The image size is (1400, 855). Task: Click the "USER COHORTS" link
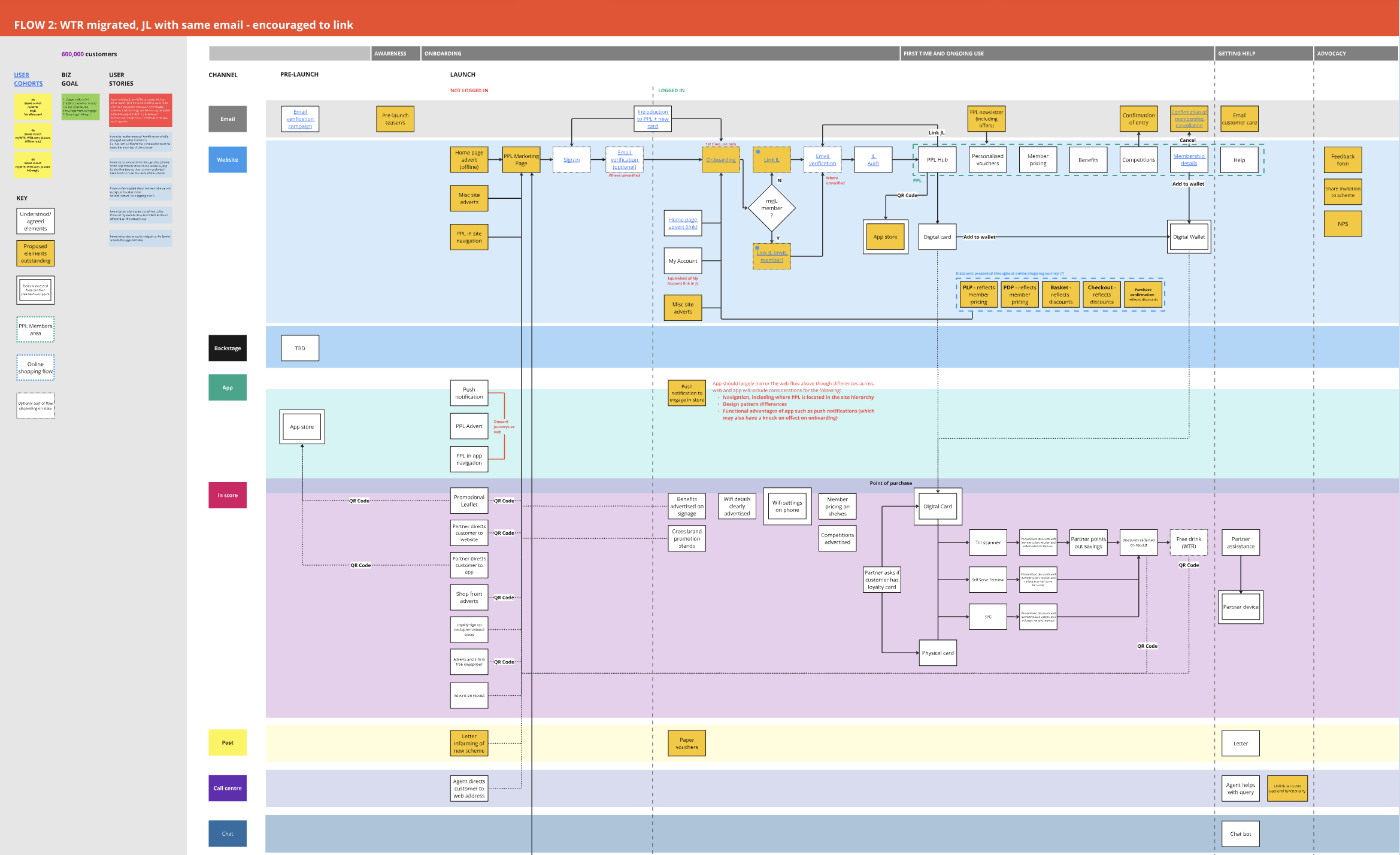click(28, 79)
